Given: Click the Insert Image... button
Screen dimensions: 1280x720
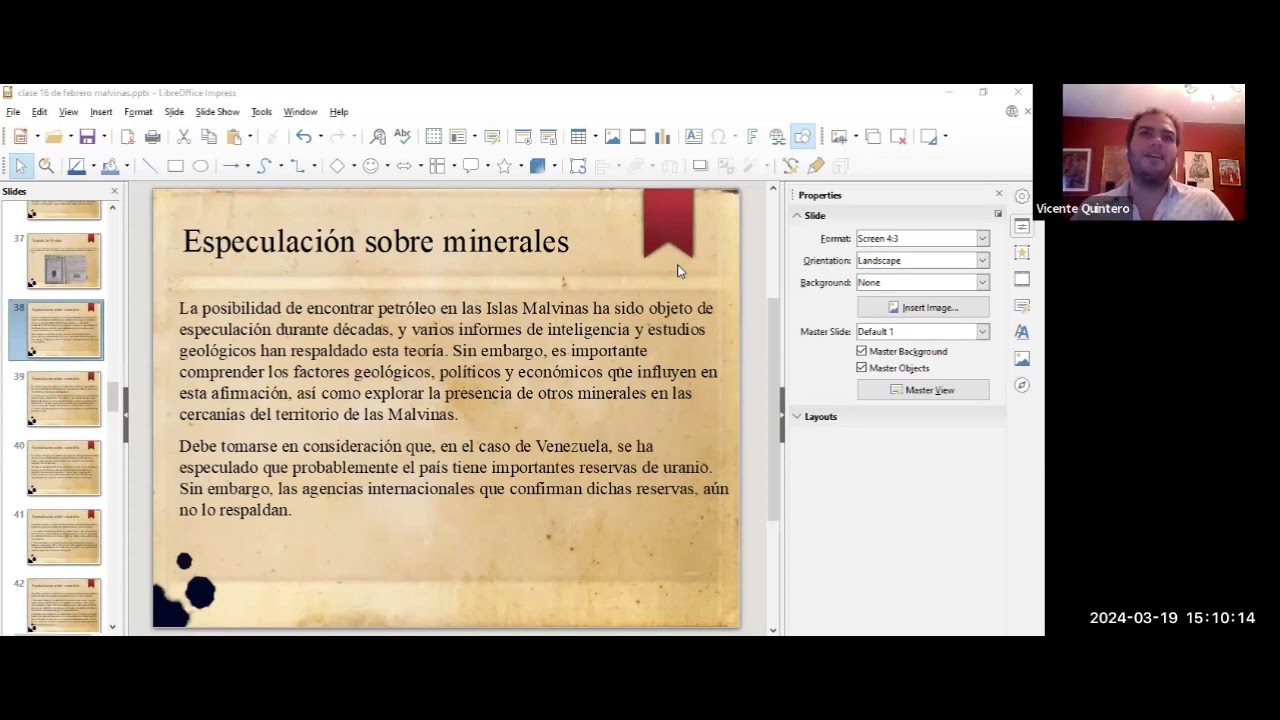Looking at the screenshot, I should (923, 307).
